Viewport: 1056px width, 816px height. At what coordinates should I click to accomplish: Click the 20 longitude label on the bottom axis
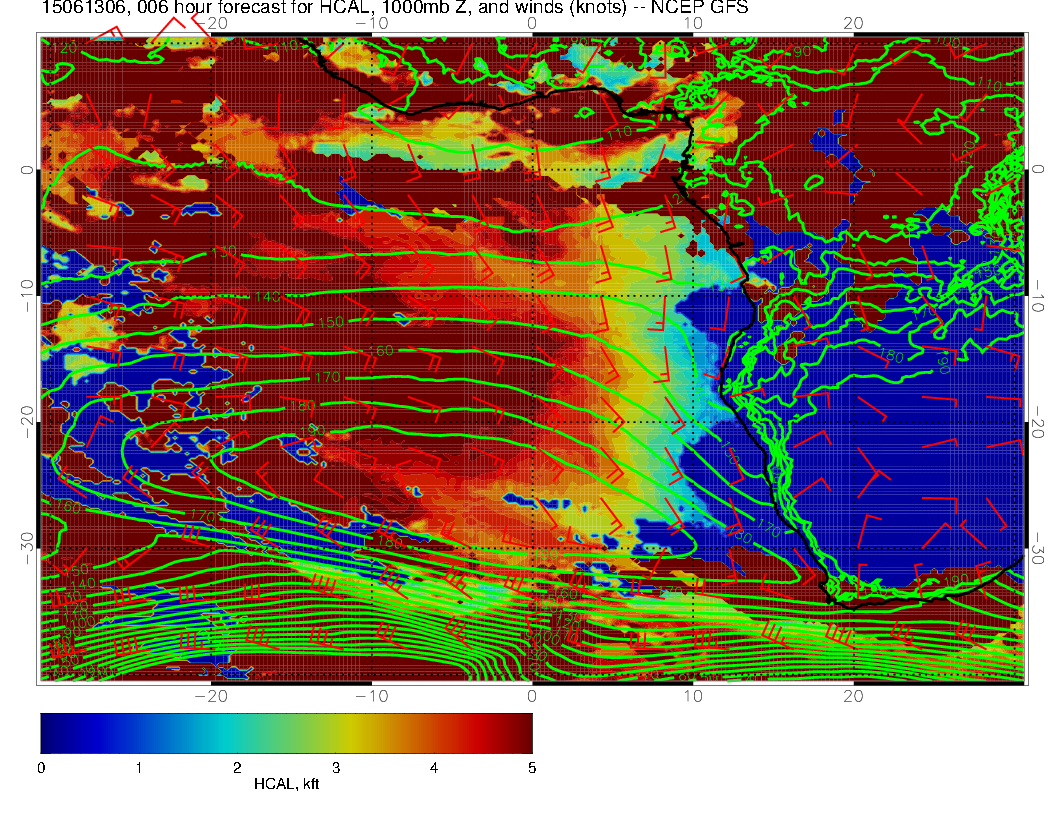[853, 696]
